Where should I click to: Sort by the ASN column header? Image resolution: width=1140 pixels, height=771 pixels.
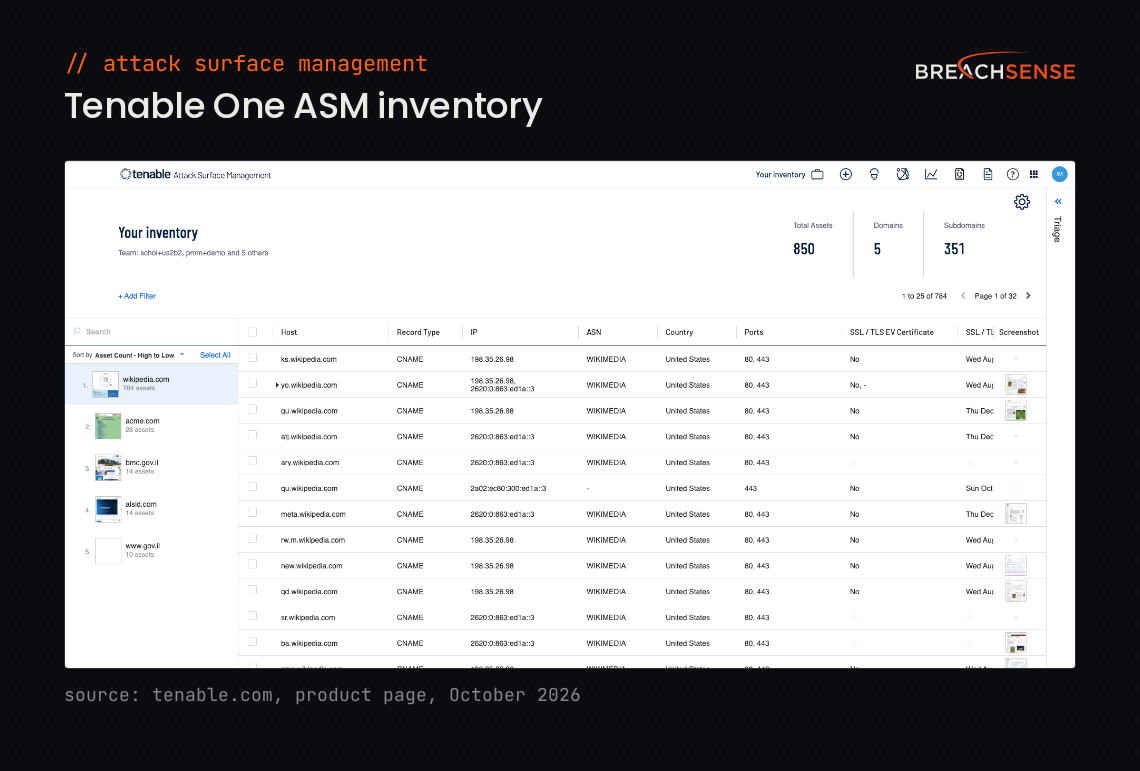click(594, 332)
